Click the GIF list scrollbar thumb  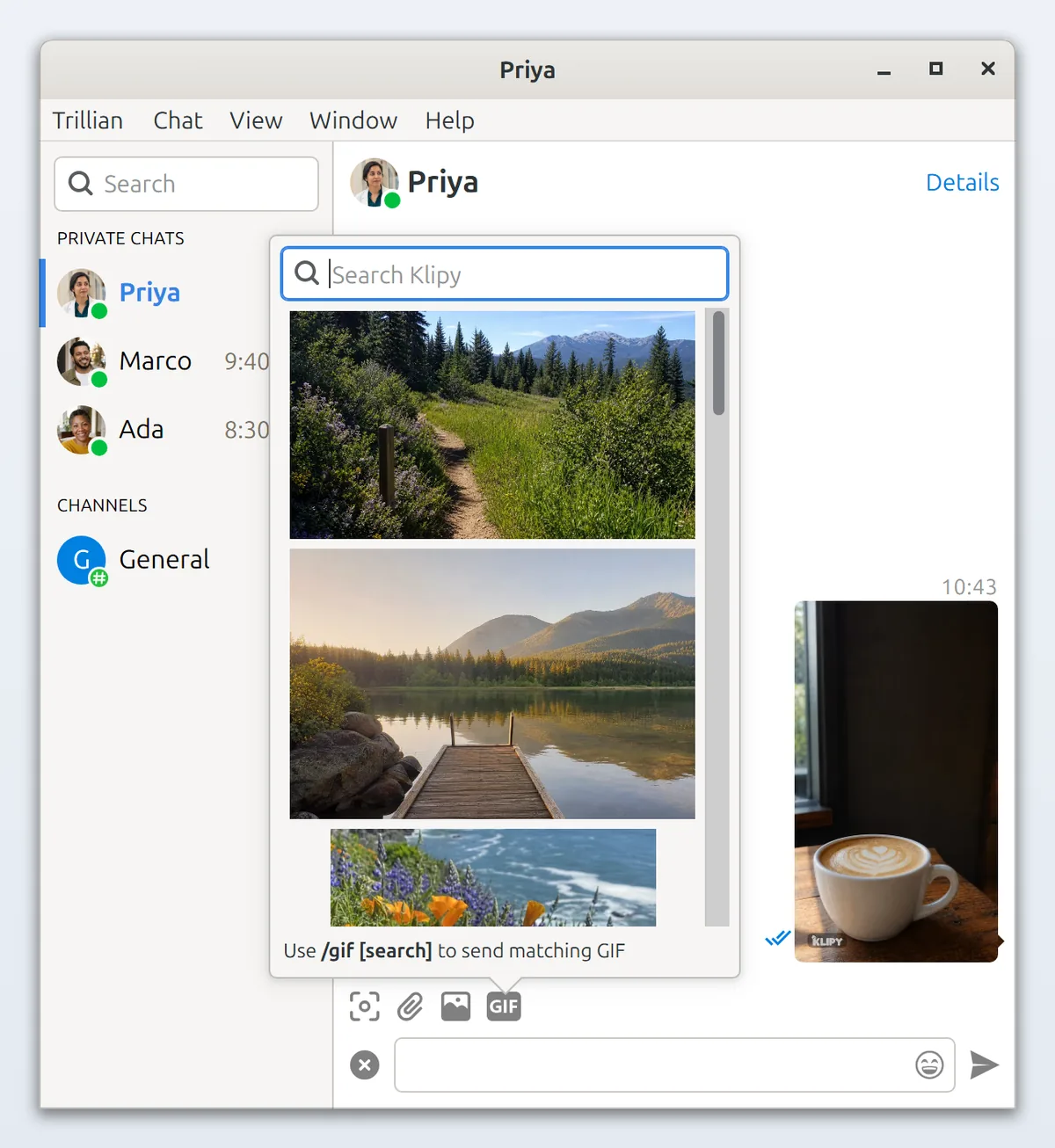718,363
